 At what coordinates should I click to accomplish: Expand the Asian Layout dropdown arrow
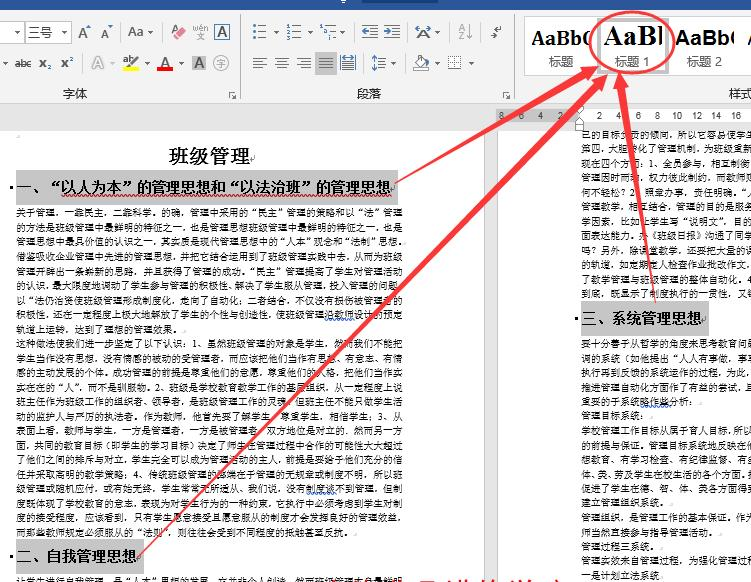[438, 33]
